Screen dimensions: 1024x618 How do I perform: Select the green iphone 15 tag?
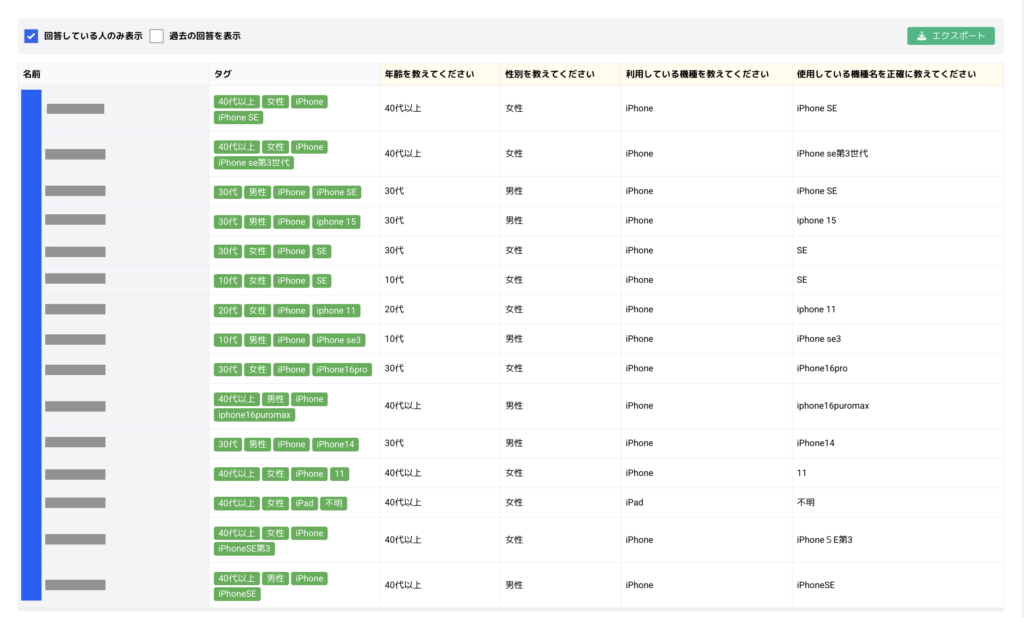coord(336,222)
